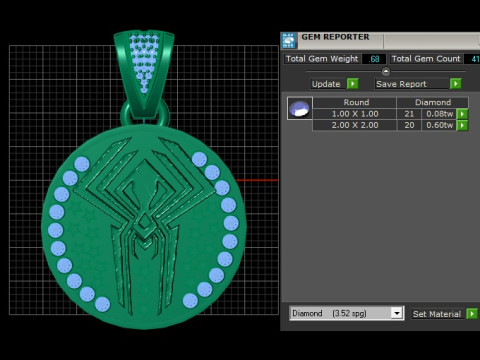This screenshot has width=480, height=360.
Task: Click the Gem Reporter panel icon
Action: [289, 41]
